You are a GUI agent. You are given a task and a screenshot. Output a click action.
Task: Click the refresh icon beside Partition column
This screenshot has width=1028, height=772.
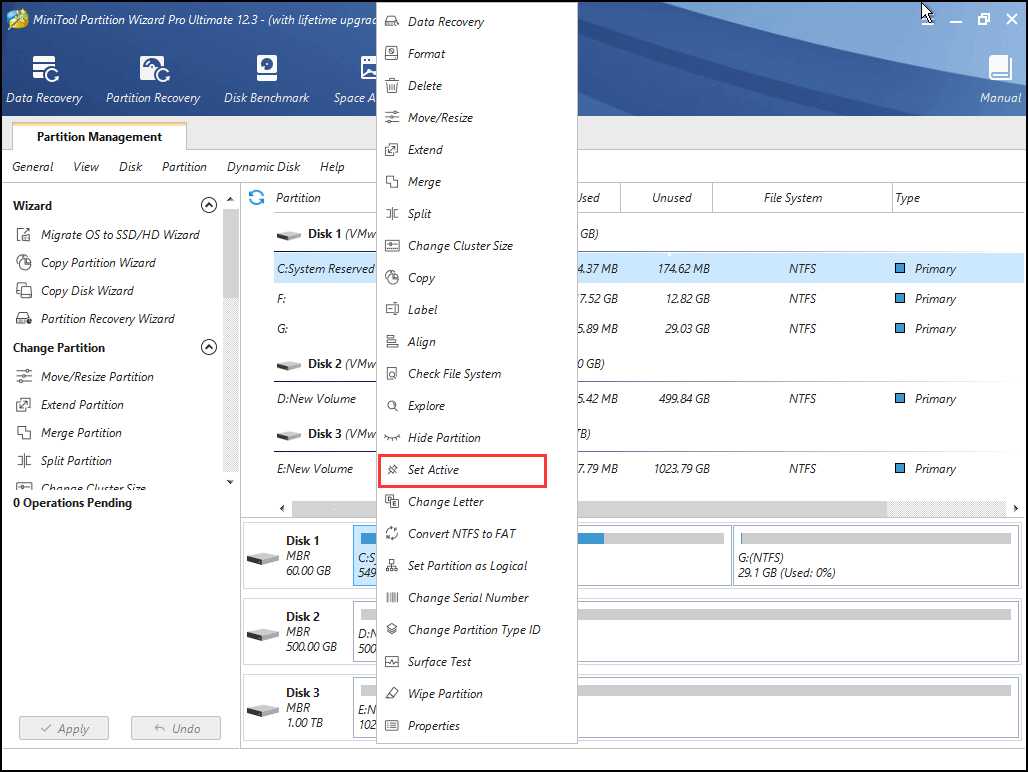[x=256, y=197]
